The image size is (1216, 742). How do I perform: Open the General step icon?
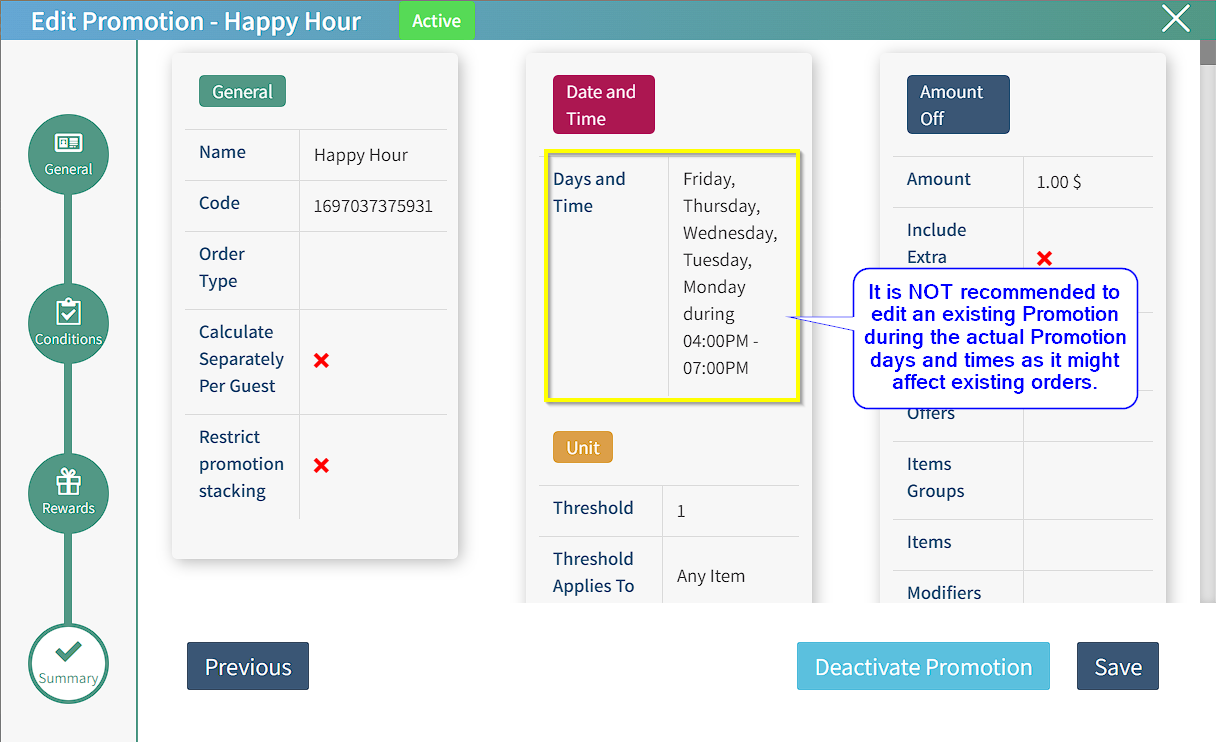[x=68, y=154]
